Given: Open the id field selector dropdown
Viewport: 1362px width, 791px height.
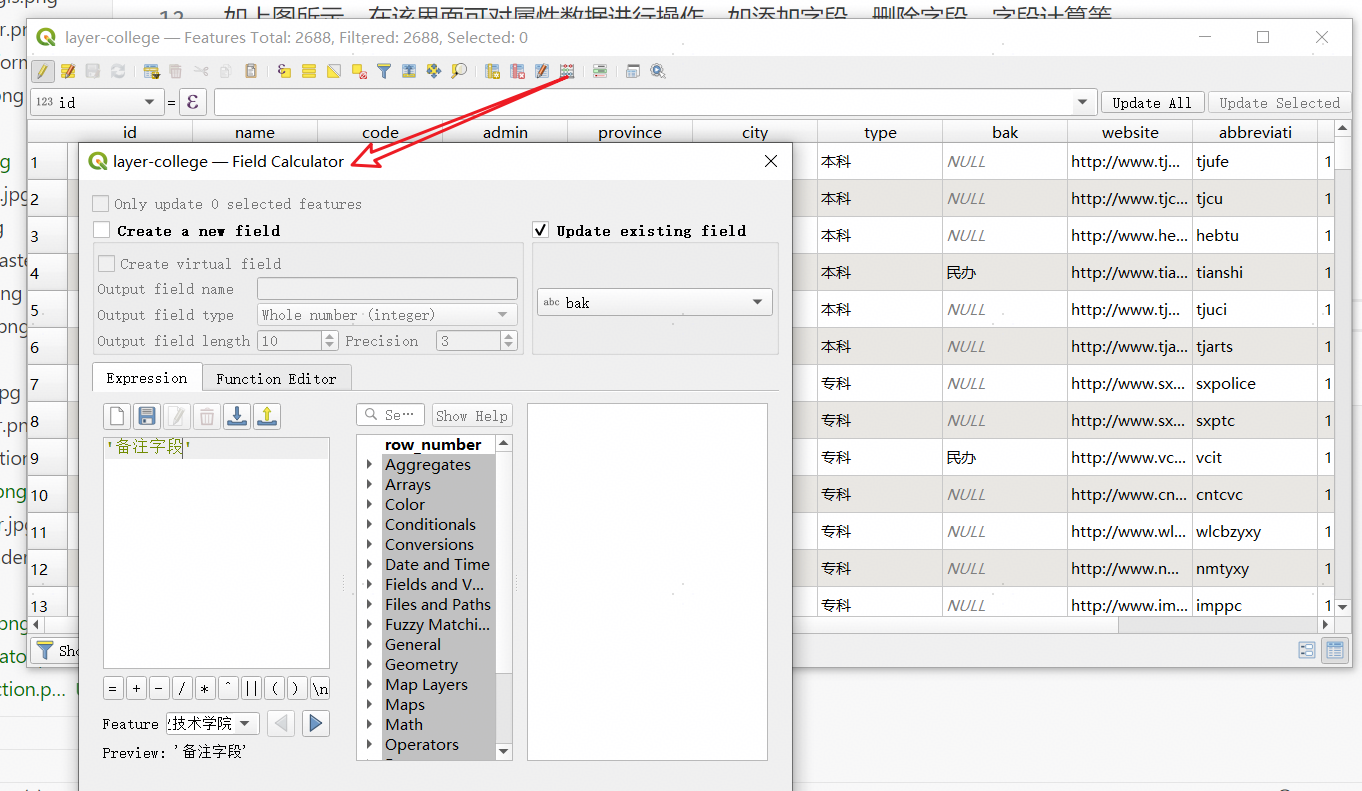Looking at the screenshot, I should [x=97, y=102].
